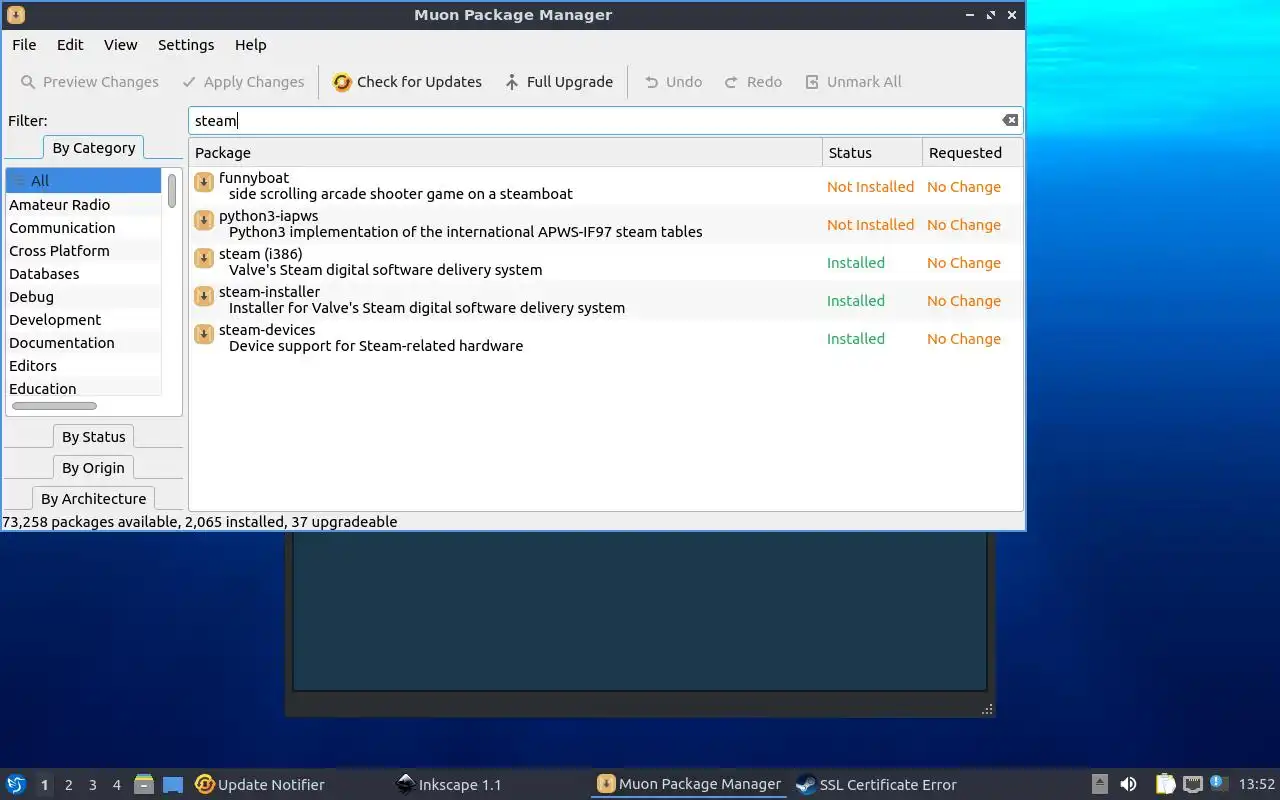Sort by the Status column header
Viewport: 1280px width, 800px height.
(872, 153)
